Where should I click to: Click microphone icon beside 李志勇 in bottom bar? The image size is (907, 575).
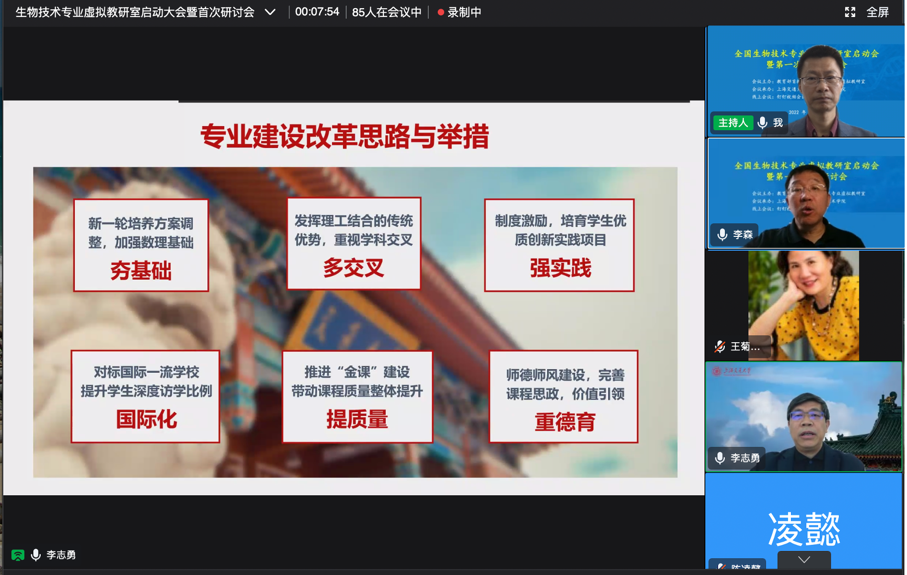pyautogui.click(x=36, y=555)
